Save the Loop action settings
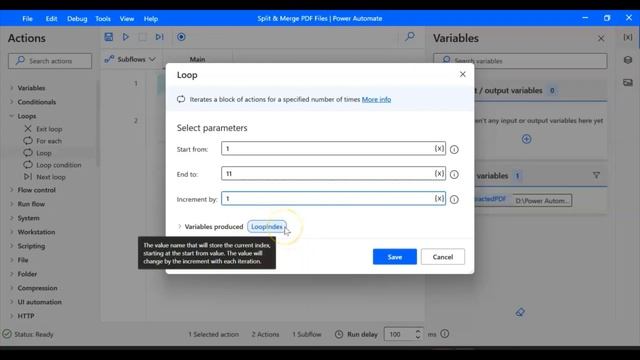Viewport: 640px width, 360px height. click(x=395, y=257)
